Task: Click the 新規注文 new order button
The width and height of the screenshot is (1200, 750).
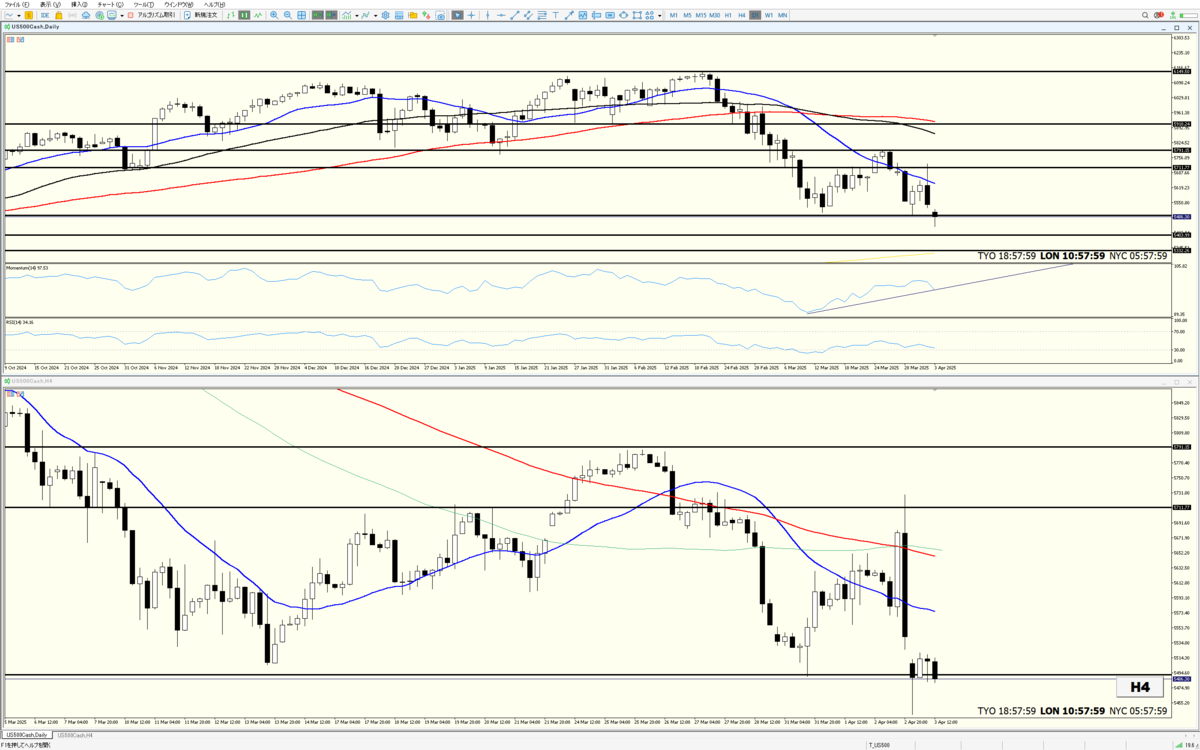Action: [202, 15]
